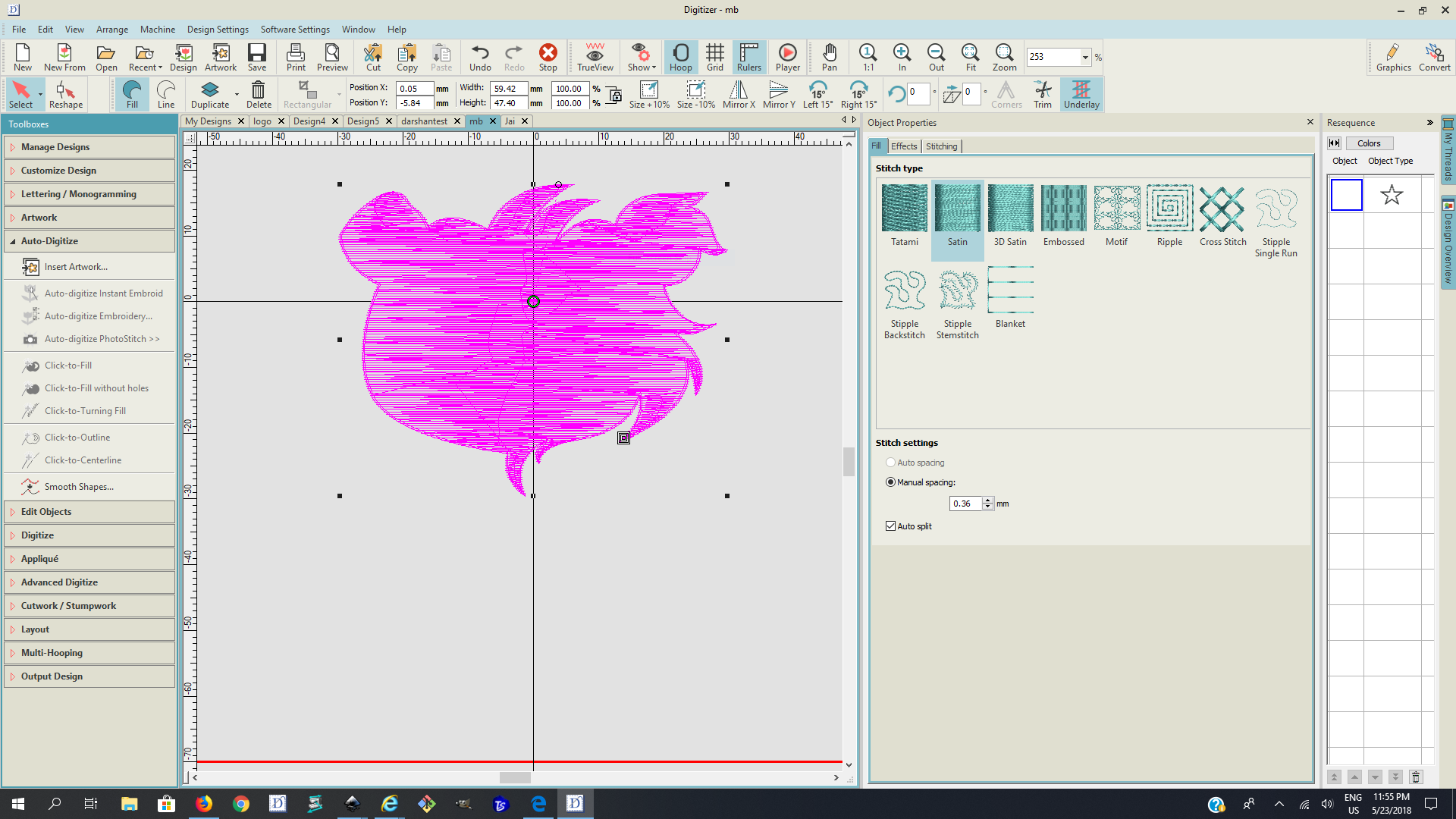Select the Reshape tool
This screenshot has height=819, width=1456.
click(65, 95)
